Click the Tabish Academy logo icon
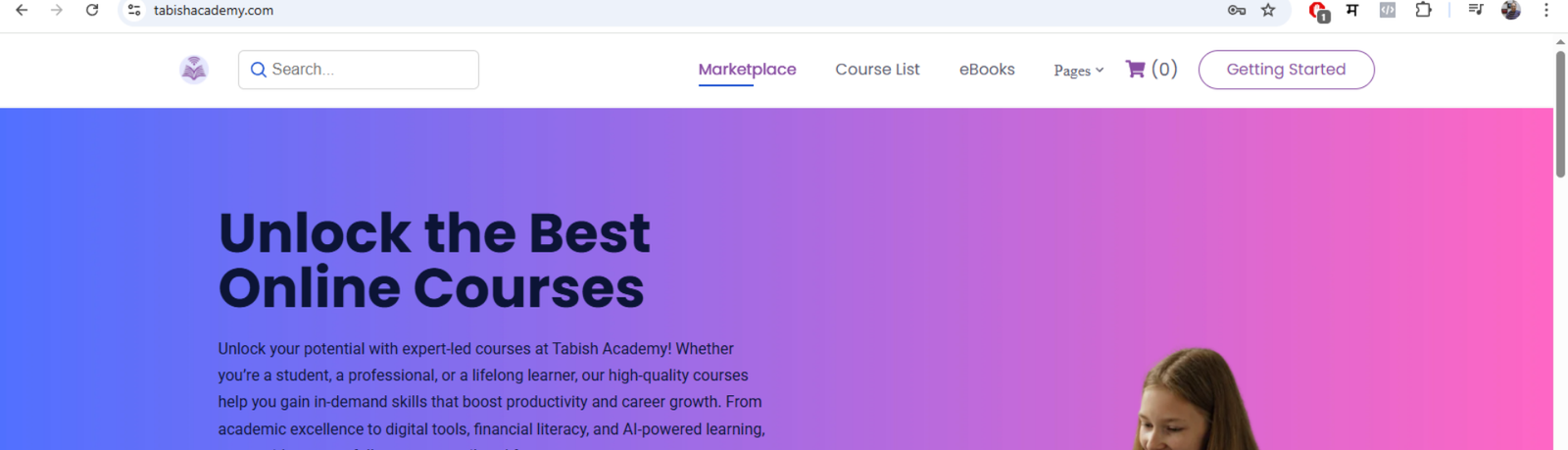 (194, 70)
